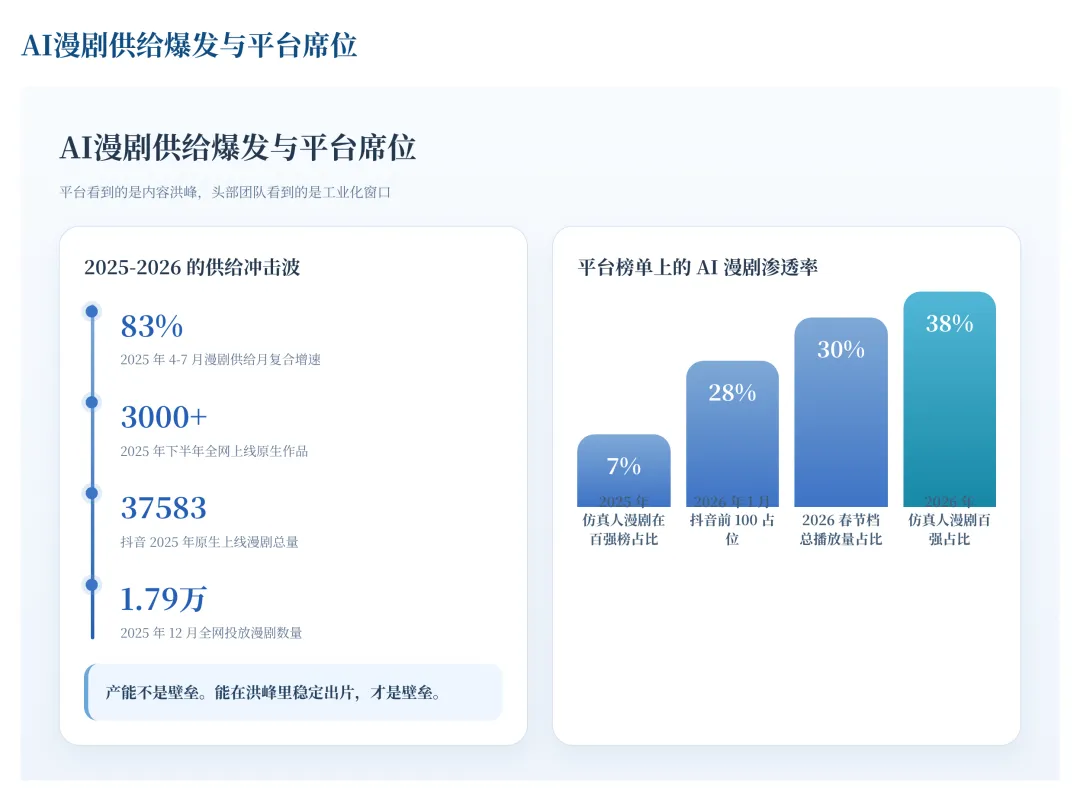Select caption 2025 年 12 月全网投放漫剧数量
Viewport: 1080px width, 802px height.
coord(211,633)
